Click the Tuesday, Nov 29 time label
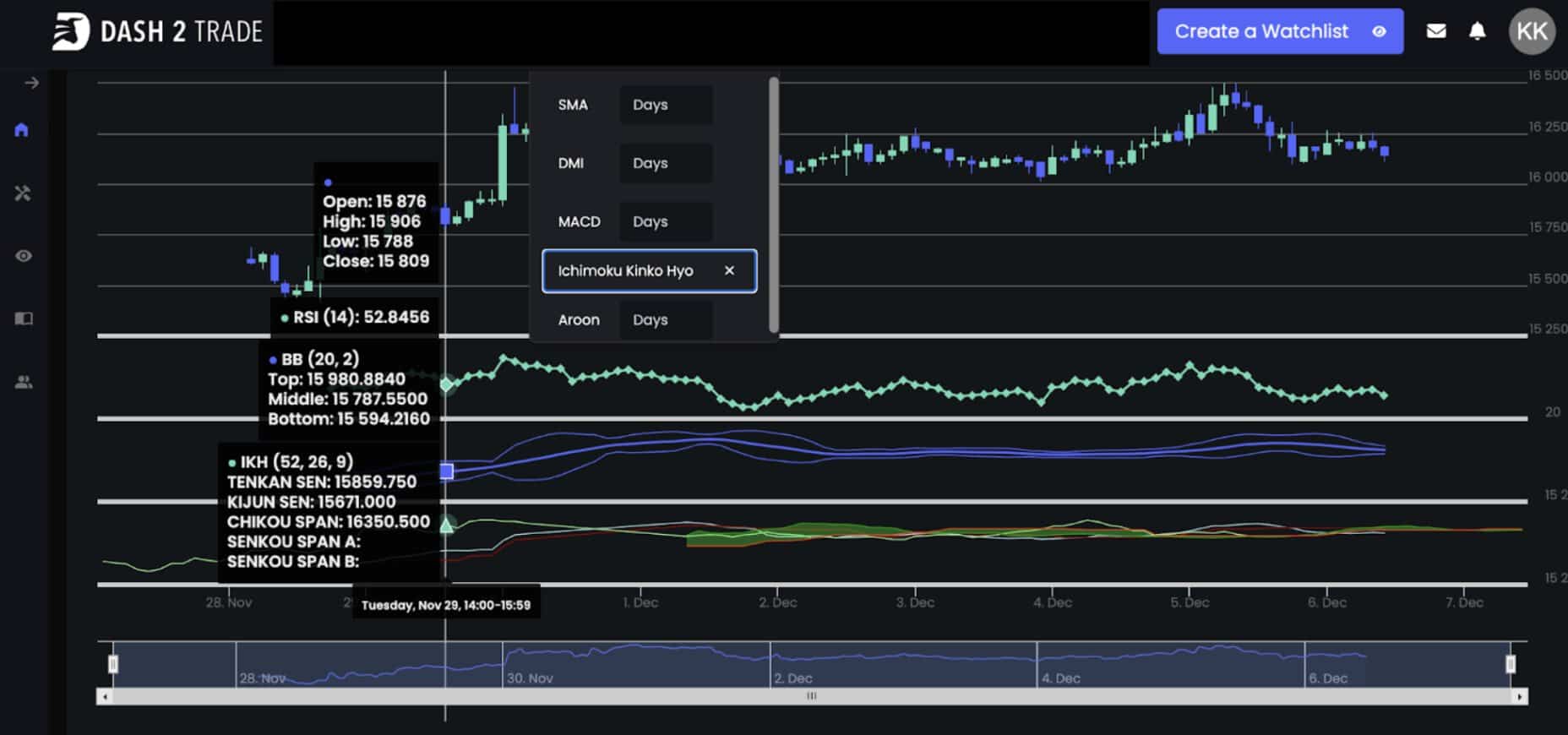Image resolution: width=1568 pixels, height=735 pixels. pyautogui.click(x=446, y=606)
